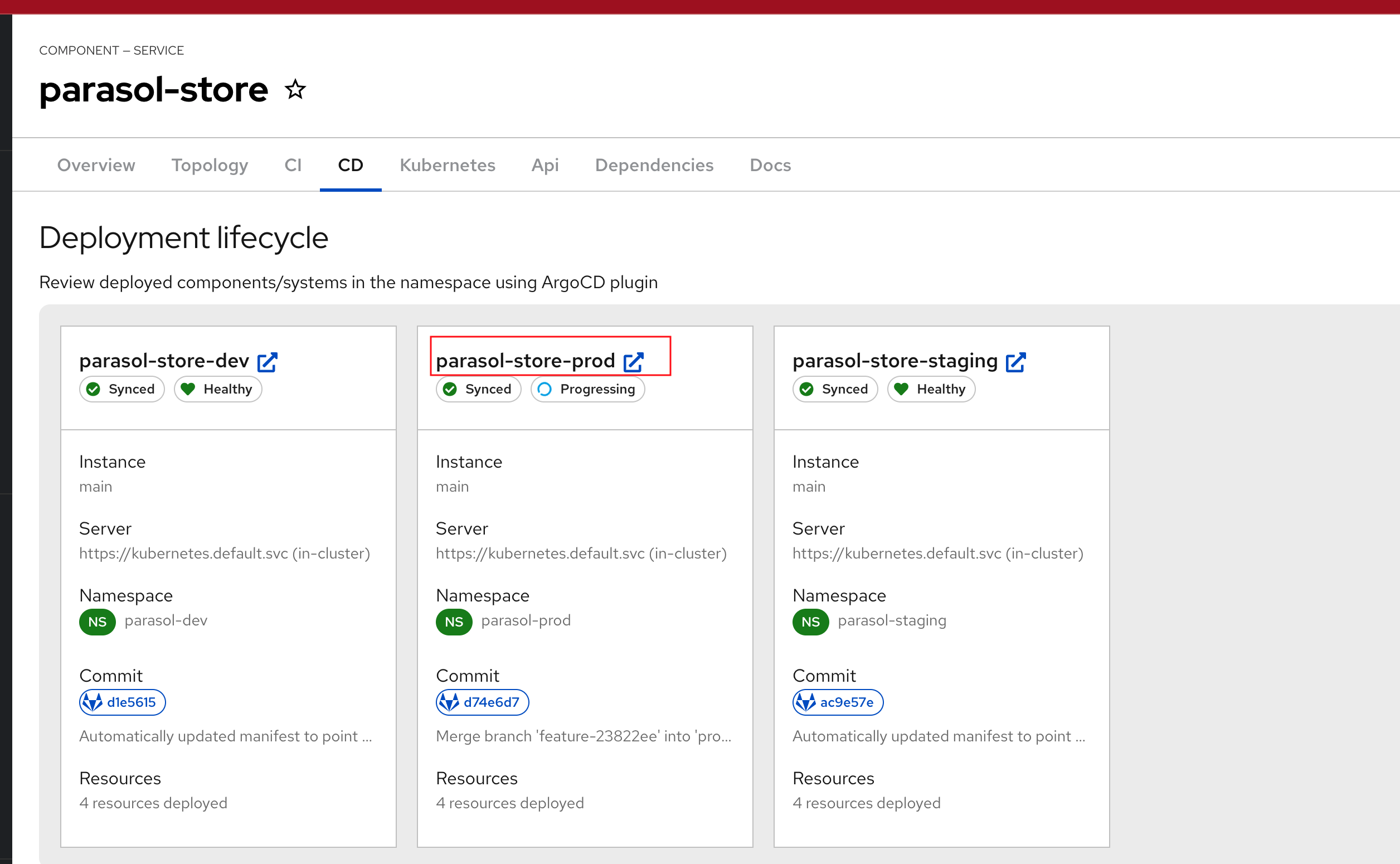Select the CD tab
Image resolution: width=1400 pixels, height=864 pixels.
(351, 165)
